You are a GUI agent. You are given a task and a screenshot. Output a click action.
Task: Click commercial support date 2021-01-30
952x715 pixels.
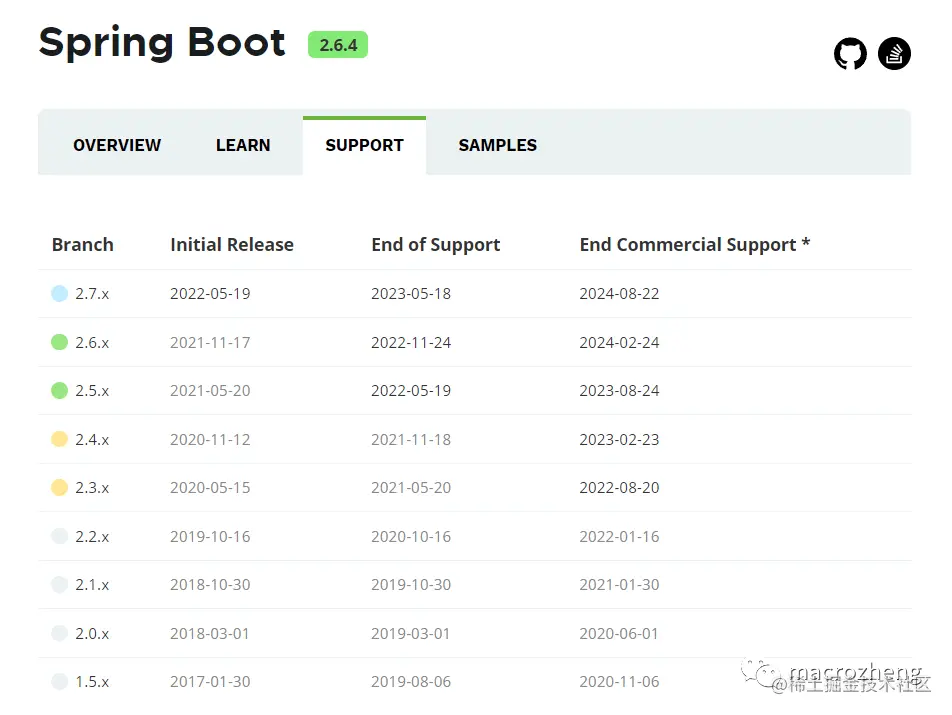619,585
